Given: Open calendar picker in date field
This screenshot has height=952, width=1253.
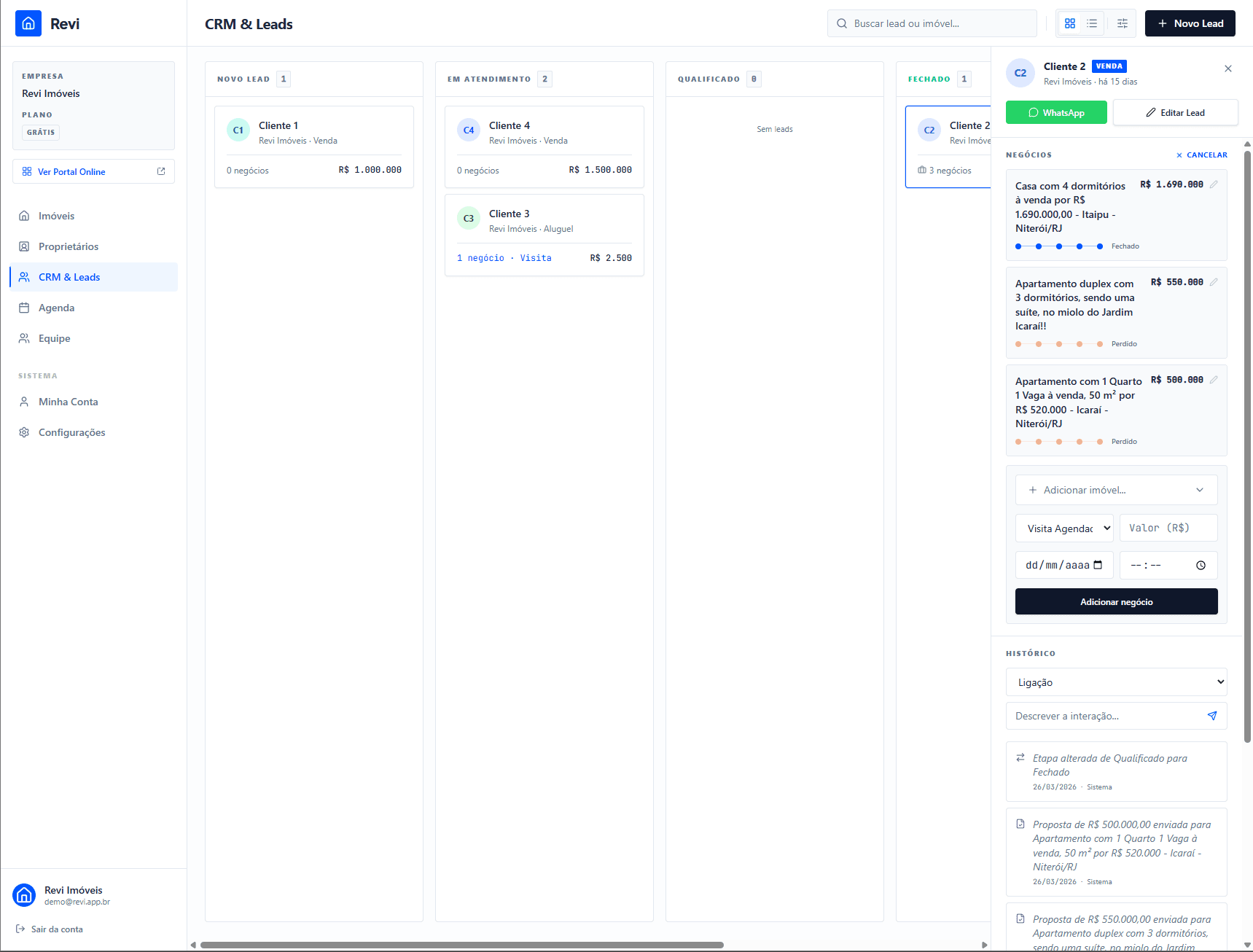Looking at the screenshot, I should coord(1098,565).
